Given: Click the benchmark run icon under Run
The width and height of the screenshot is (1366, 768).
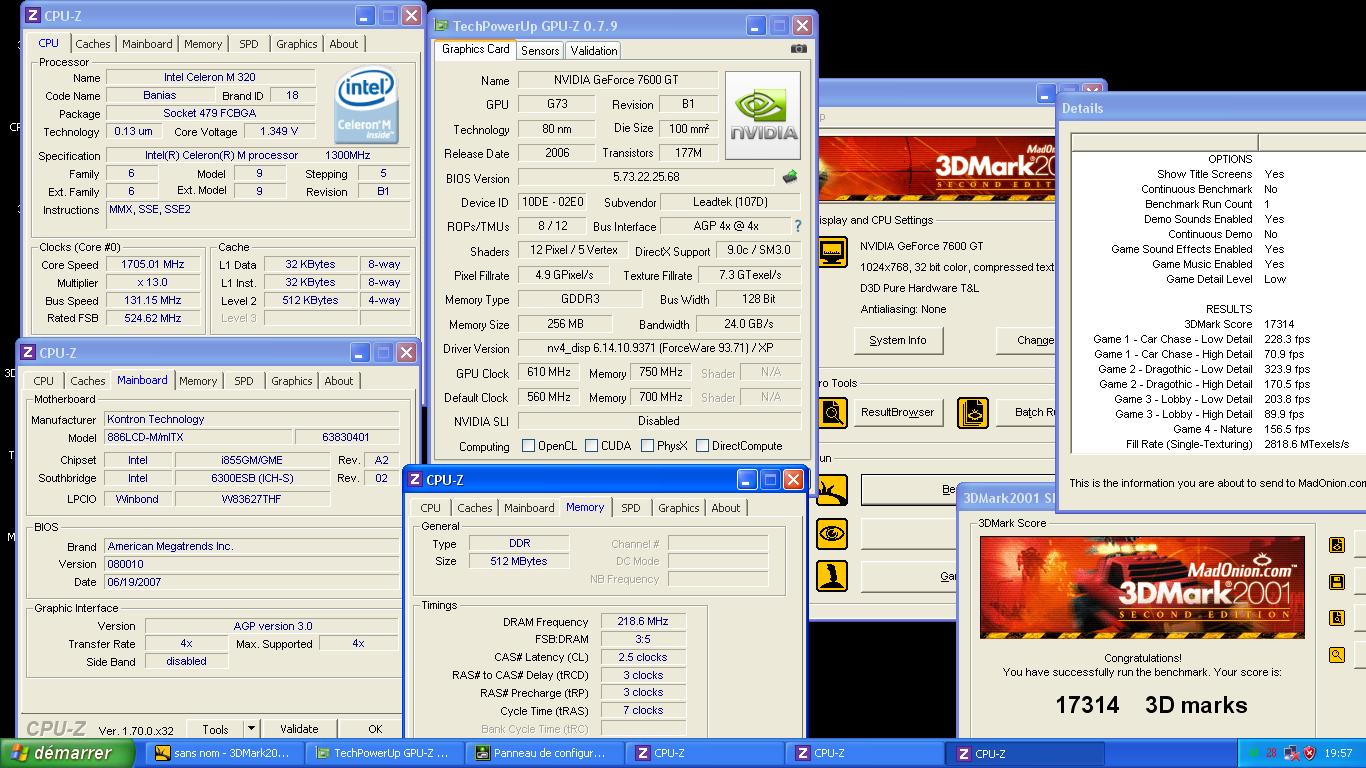Looking at the screenshot, I should (832, 490).
